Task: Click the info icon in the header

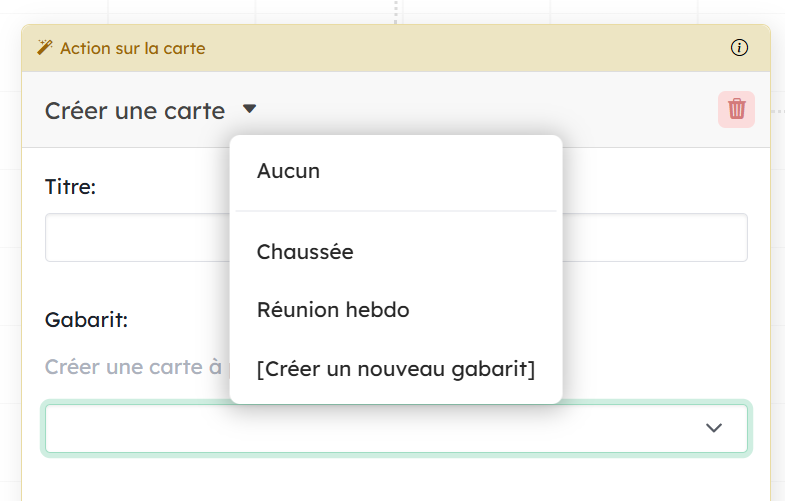Action: [739, 48]
